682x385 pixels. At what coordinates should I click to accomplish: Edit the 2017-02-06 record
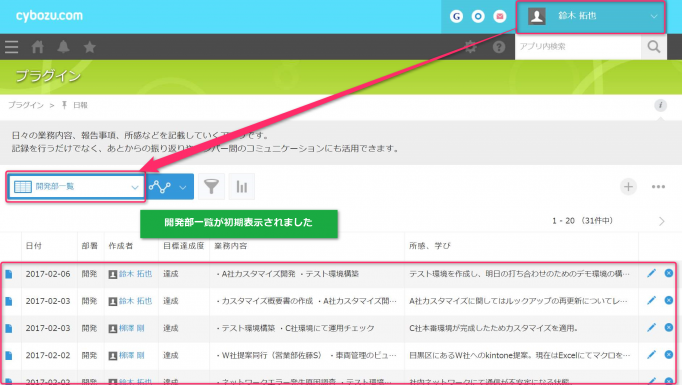click(x=651, y=273)
